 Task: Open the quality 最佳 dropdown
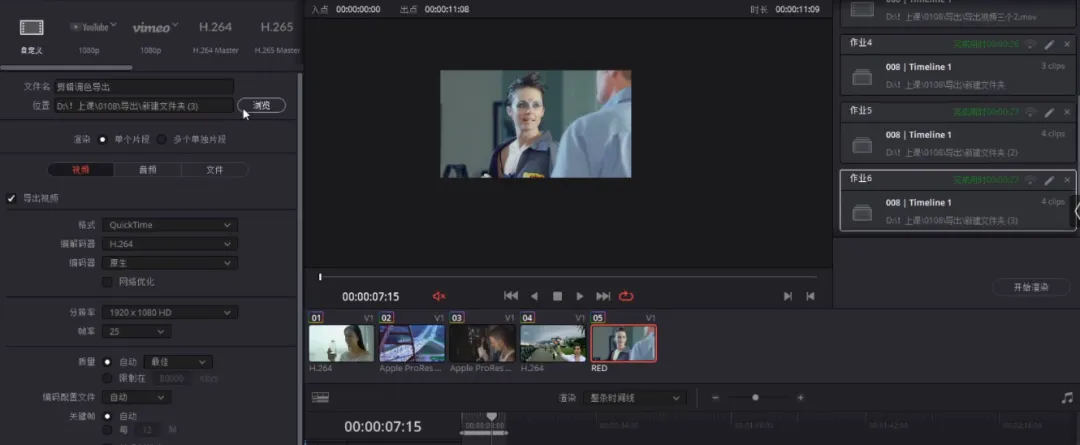[180, 362]
